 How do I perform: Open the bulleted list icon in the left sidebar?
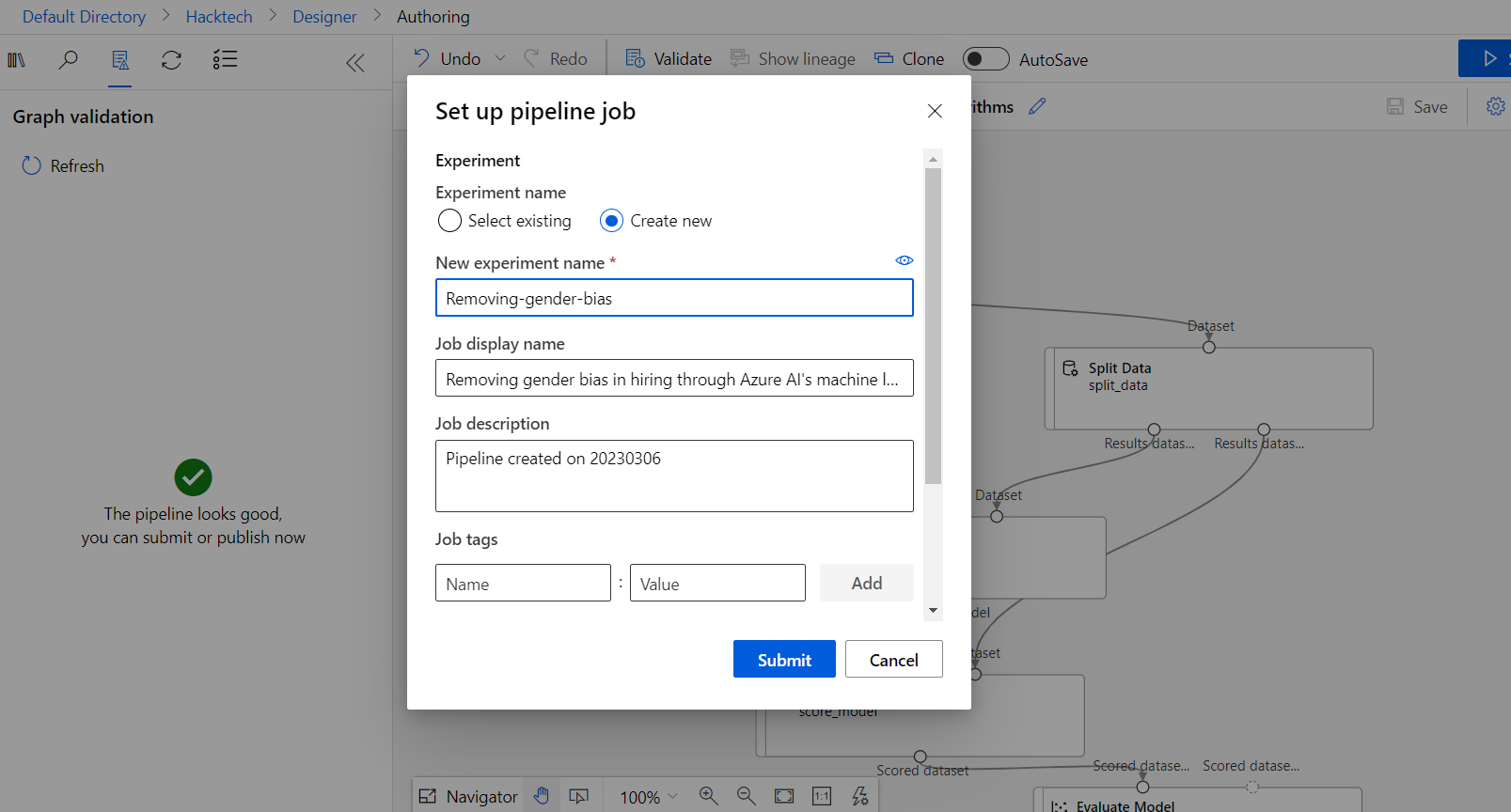225,60
